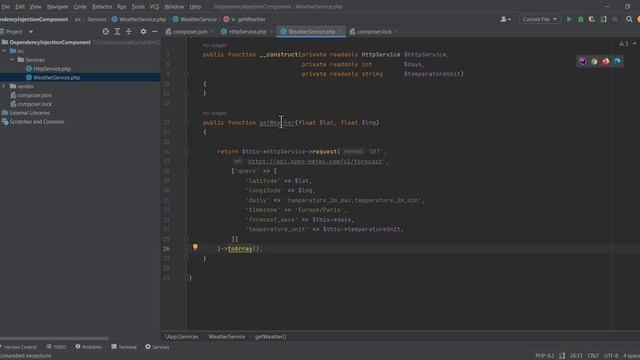Click the CRLF line separator status
This screenshot has height=360, width=640.
593,356
